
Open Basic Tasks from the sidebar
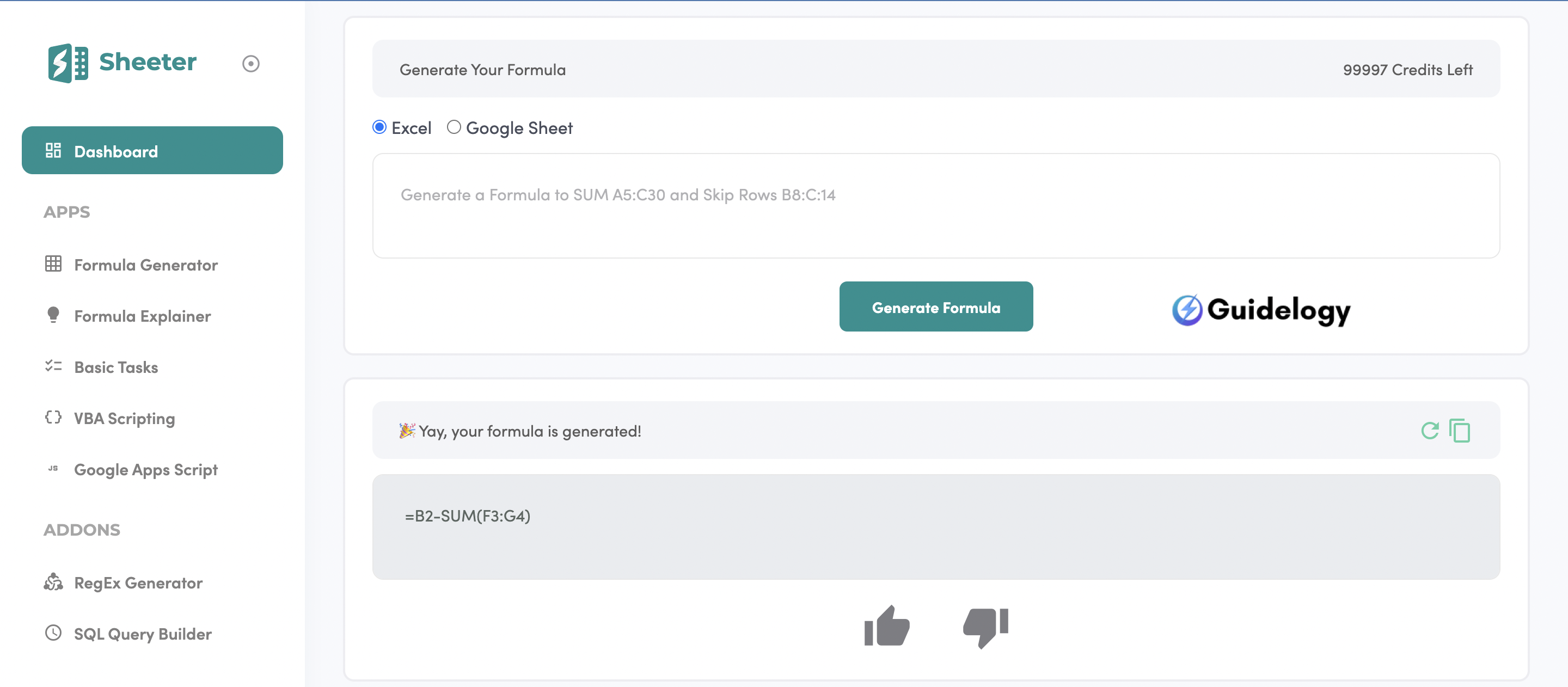pyautogui.click(x=115, y=367)
